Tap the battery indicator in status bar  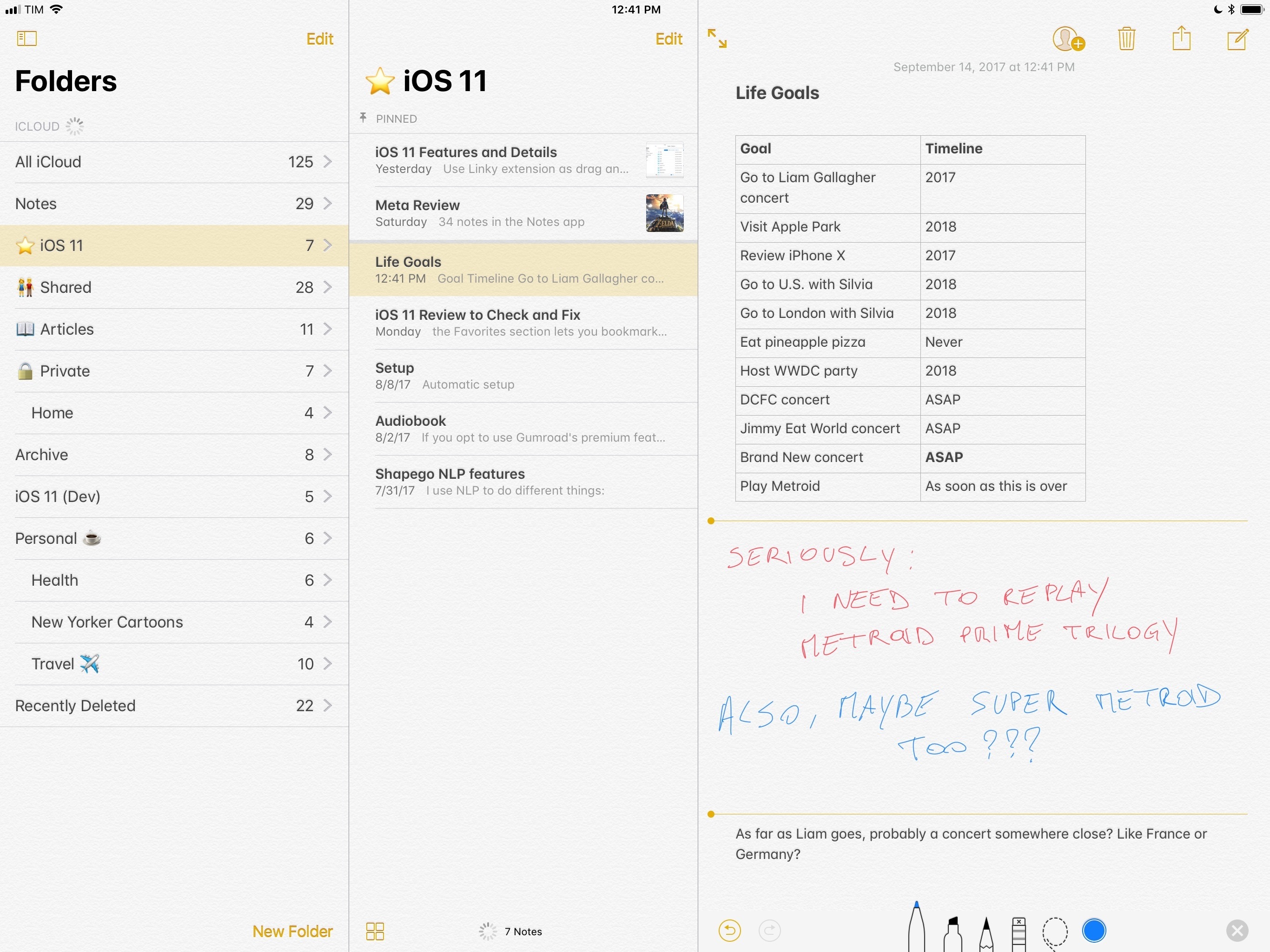[x=1251, y=9]
